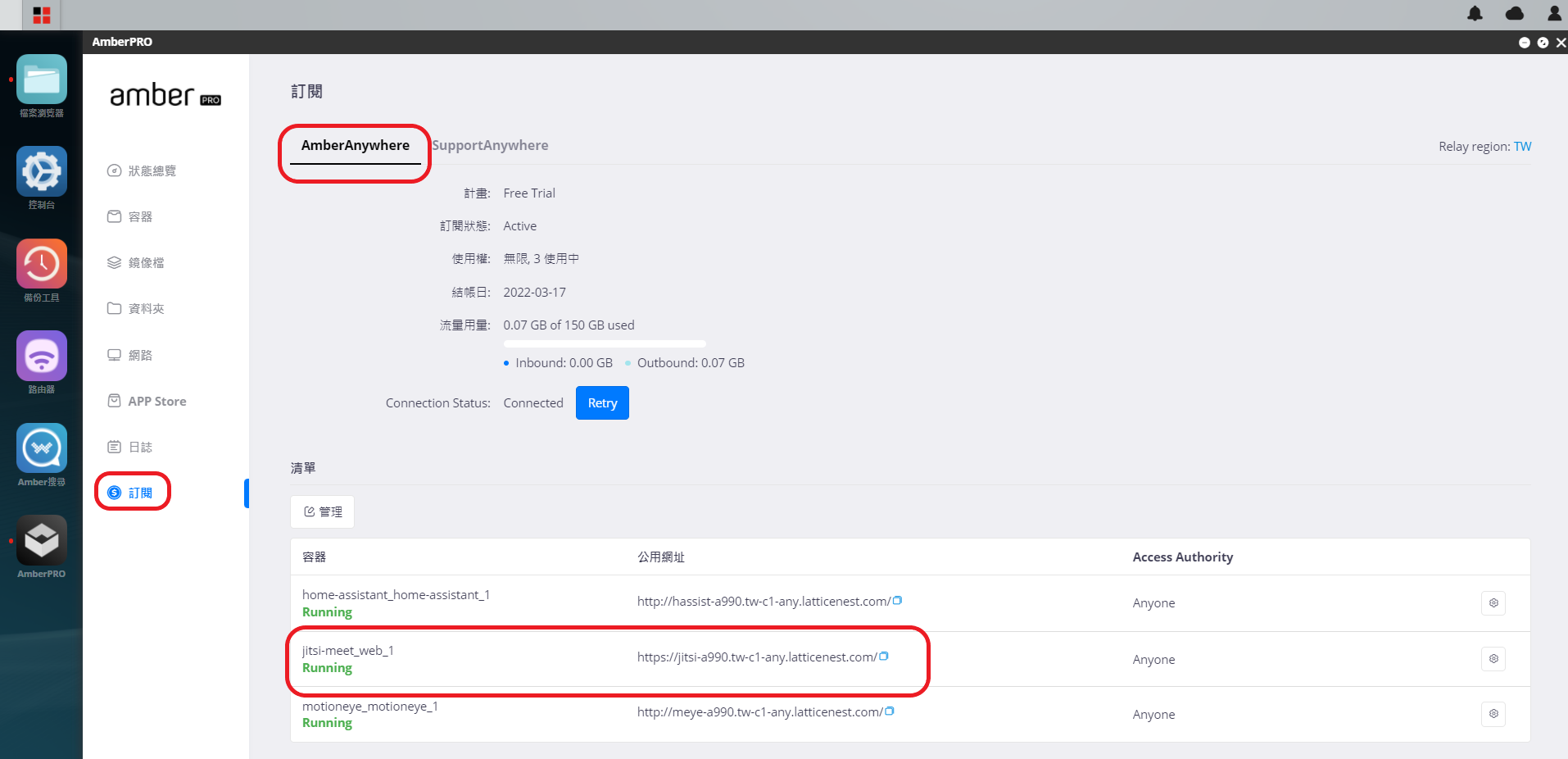Click the 管理 manage button

(x=323, y=511)
